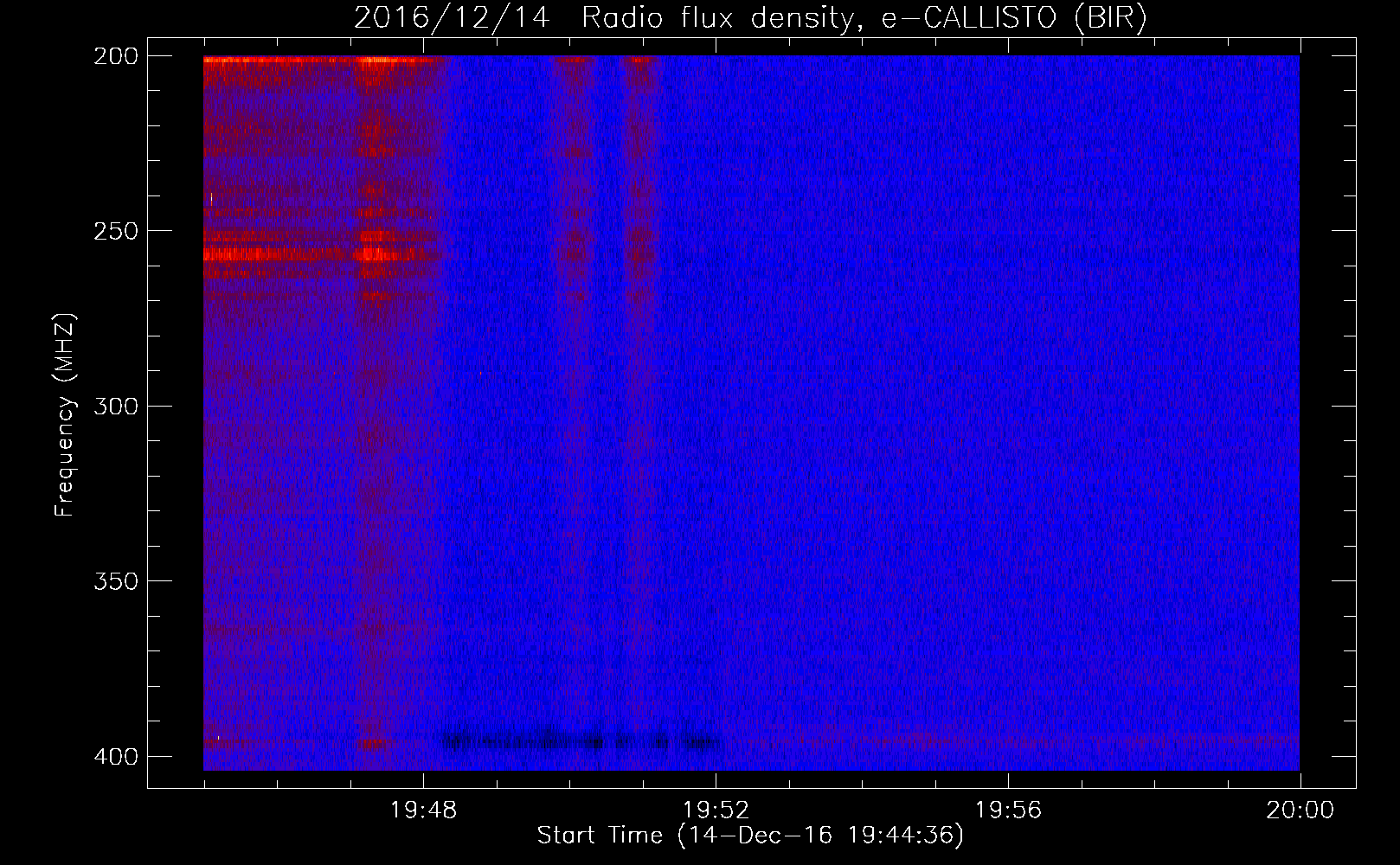This screenshot has width=1400, height=865.
Task: Select the 300 frequency tick label
Action: coord(115,406)
